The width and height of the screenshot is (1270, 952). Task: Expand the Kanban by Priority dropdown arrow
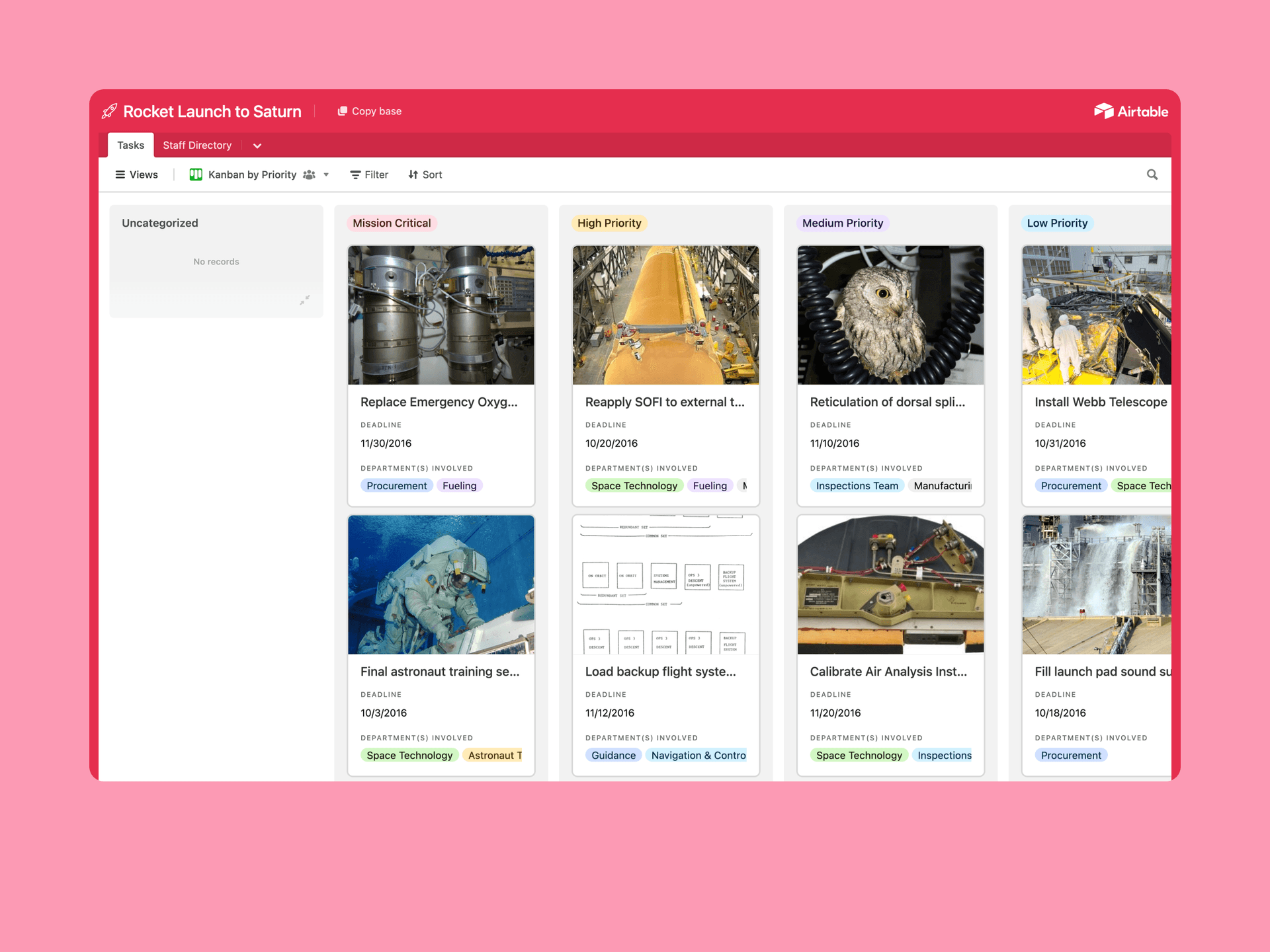click(326, 175)
